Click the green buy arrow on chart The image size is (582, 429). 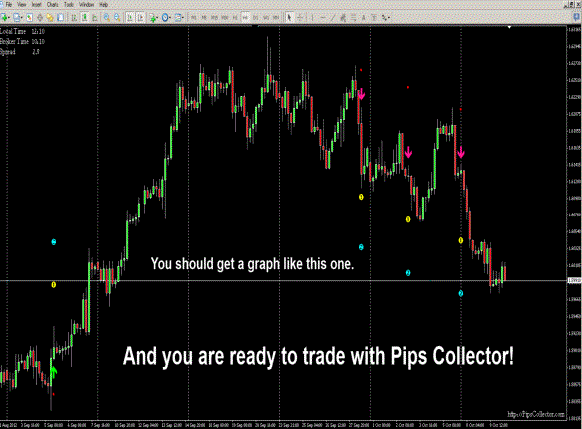coord(54,371)
